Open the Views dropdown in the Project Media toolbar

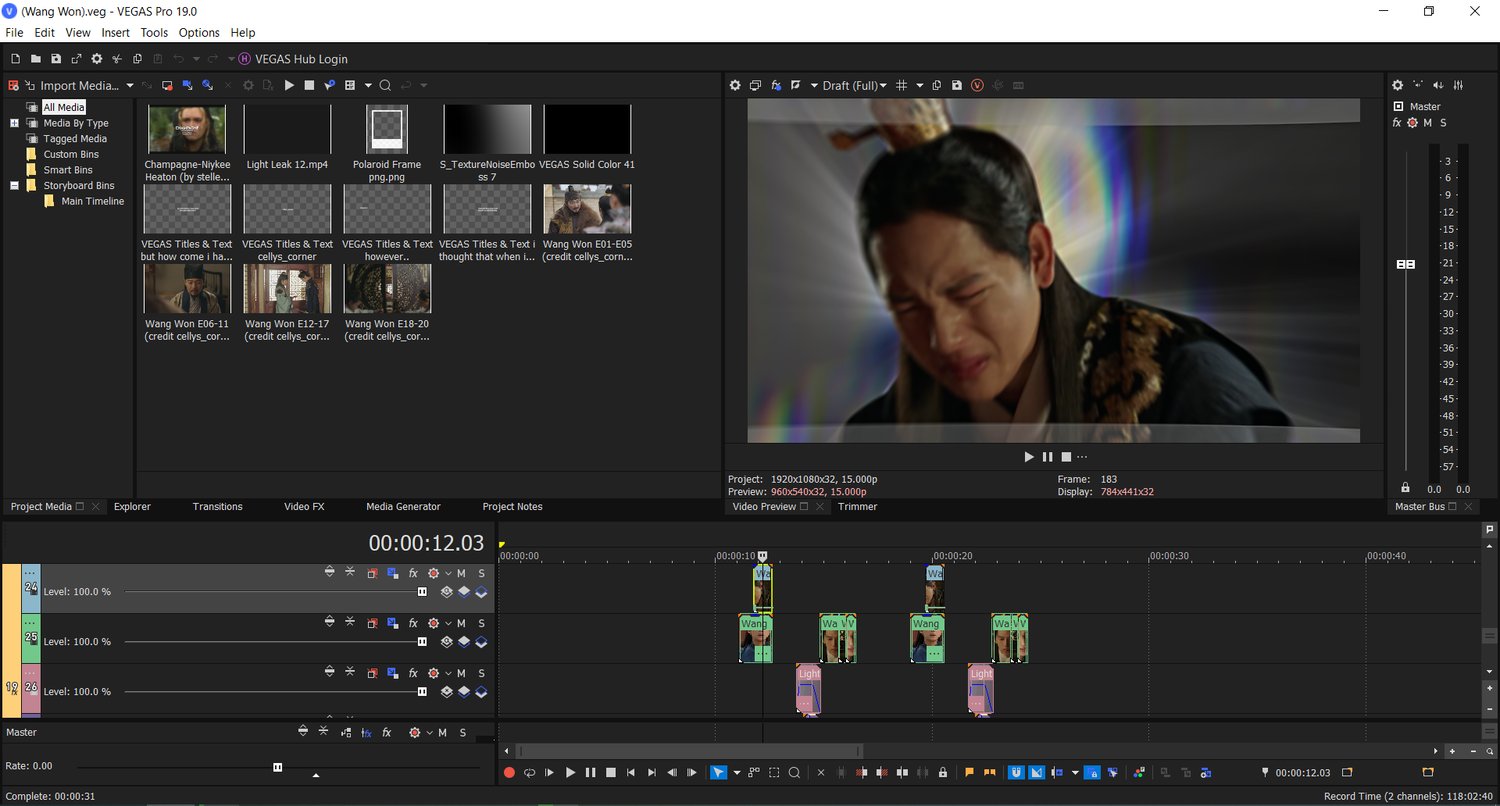[368, 86]
